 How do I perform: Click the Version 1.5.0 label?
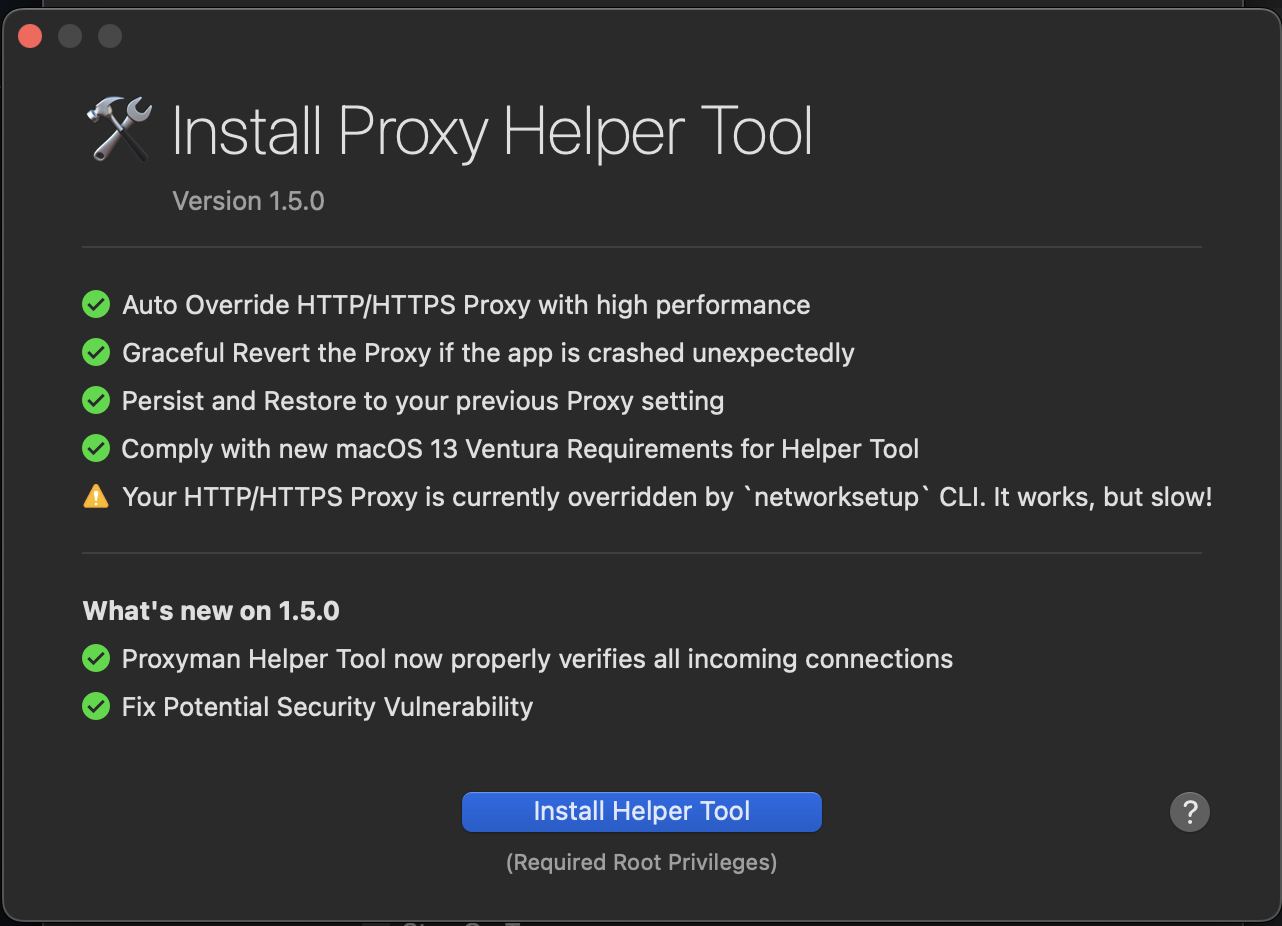pyautogui.click(x=248, y=200)
